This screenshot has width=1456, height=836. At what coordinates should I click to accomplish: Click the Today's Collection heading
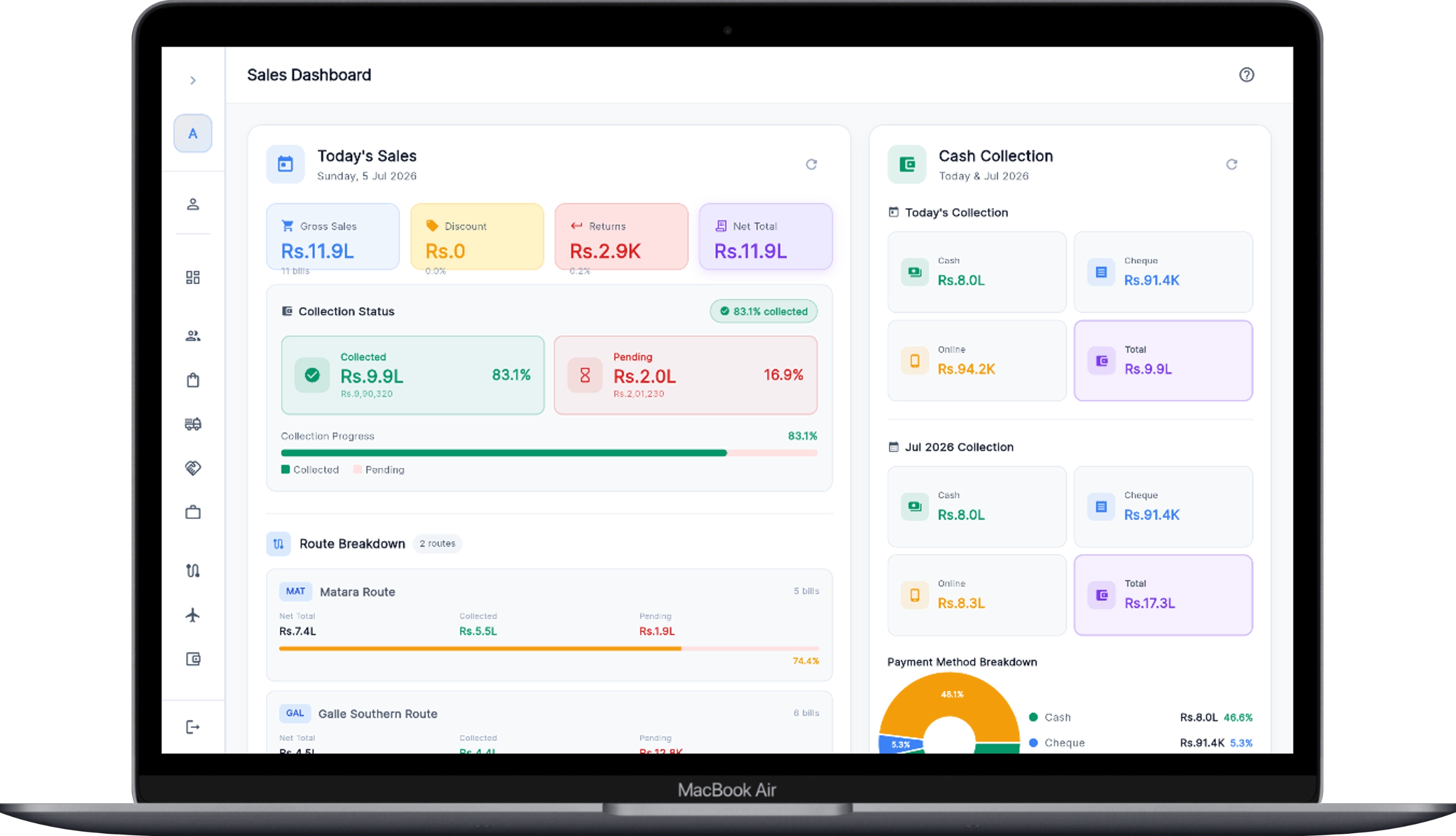coord(956,212)
